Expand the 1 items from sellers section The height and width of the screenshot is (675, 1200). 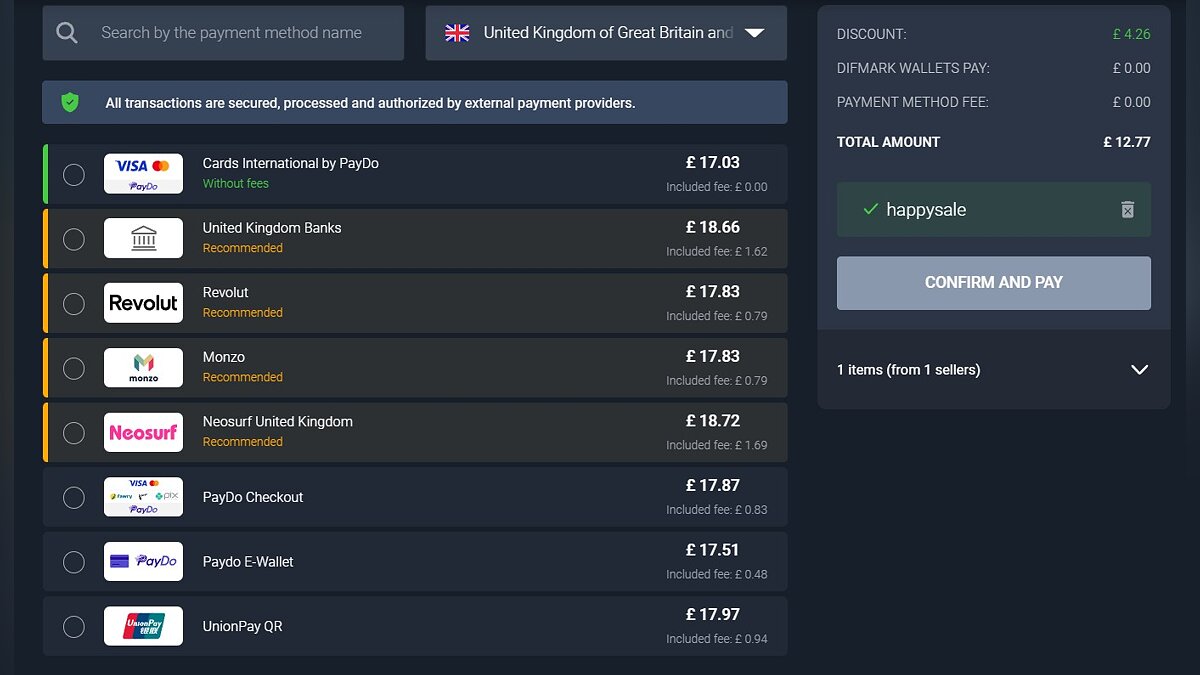pyautogui.click(x=1138, y=370)
